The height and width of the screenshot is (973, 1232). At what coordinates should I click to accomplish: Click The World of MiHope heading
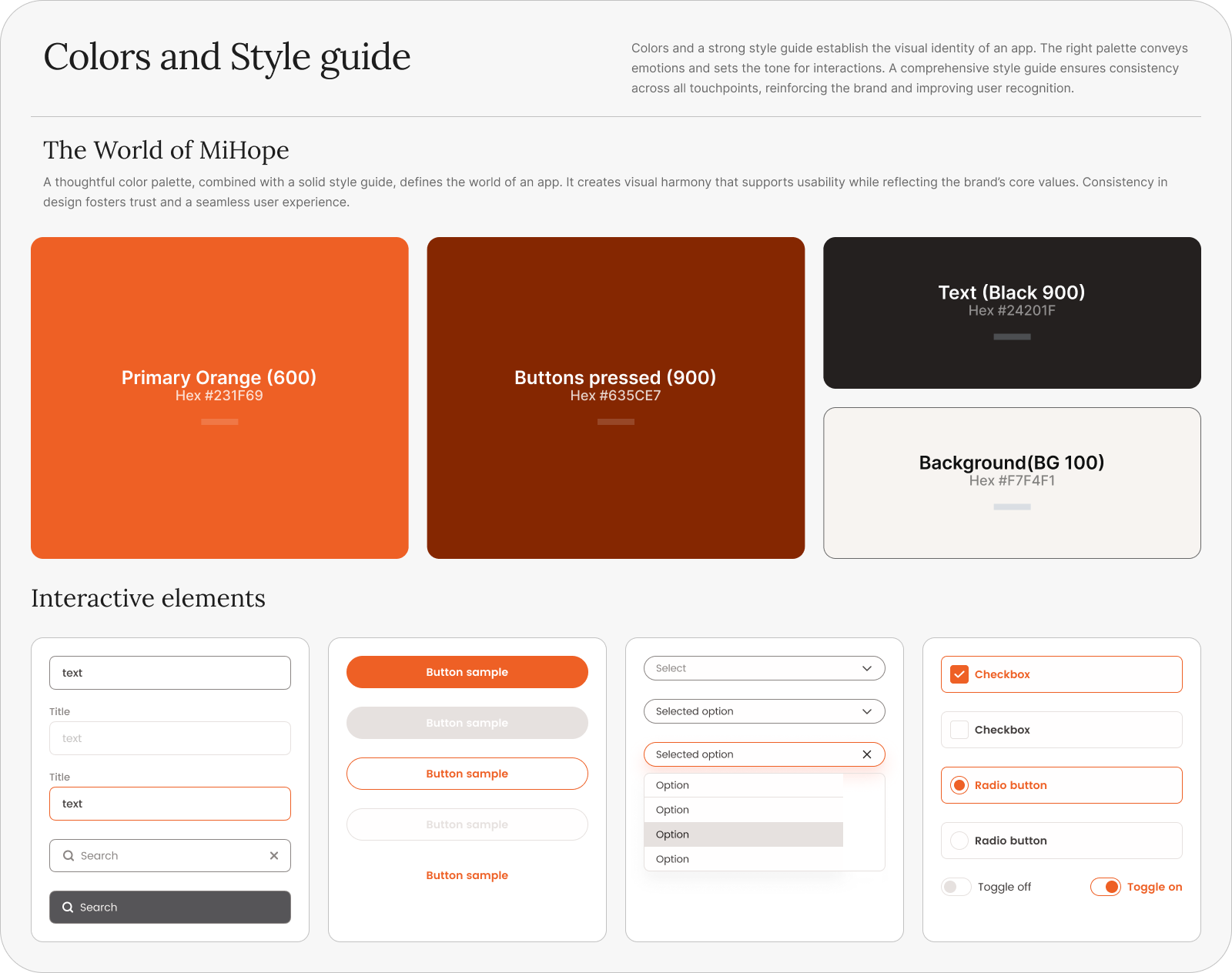(x=166, y=150)
